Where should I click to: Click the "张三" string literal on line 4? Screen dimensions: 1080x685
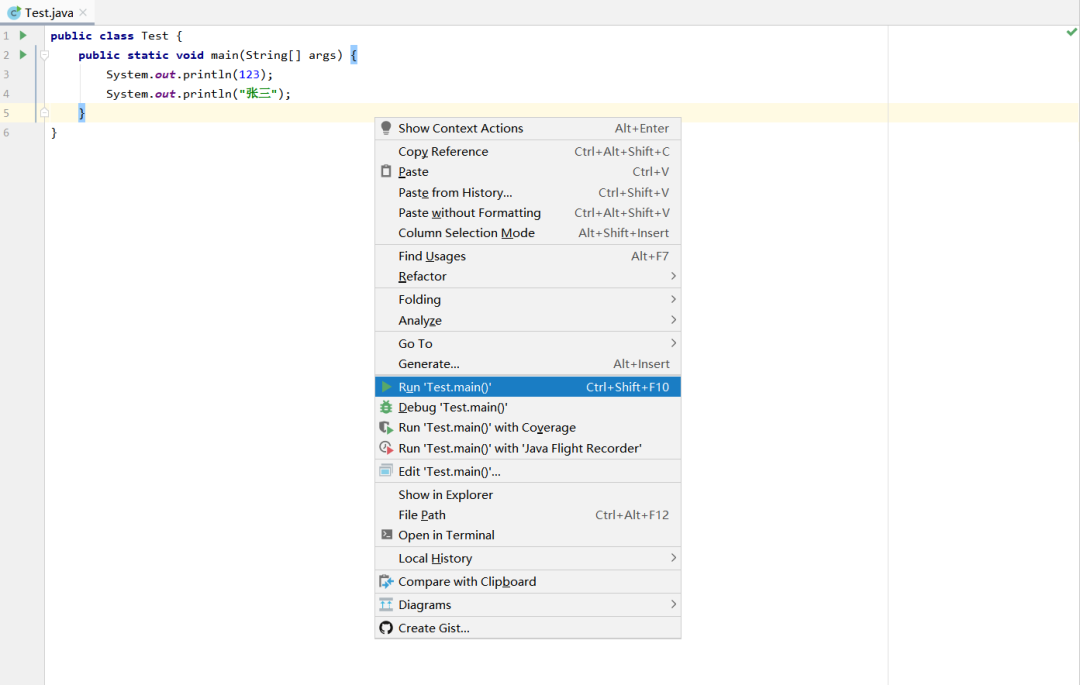(x=258, y=94)
